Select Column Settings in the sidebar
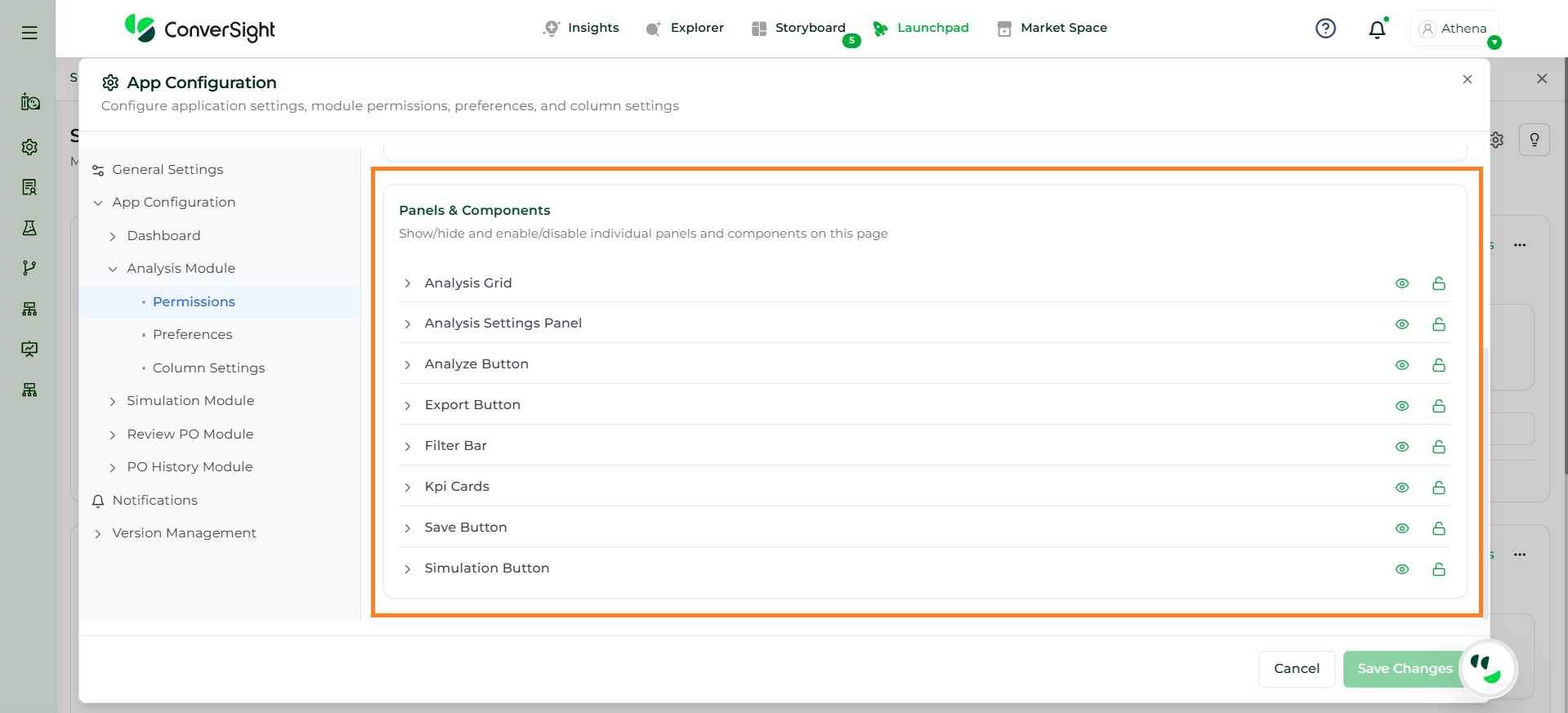The width and height of the screenshot is (1568, 713). (208, 368)
